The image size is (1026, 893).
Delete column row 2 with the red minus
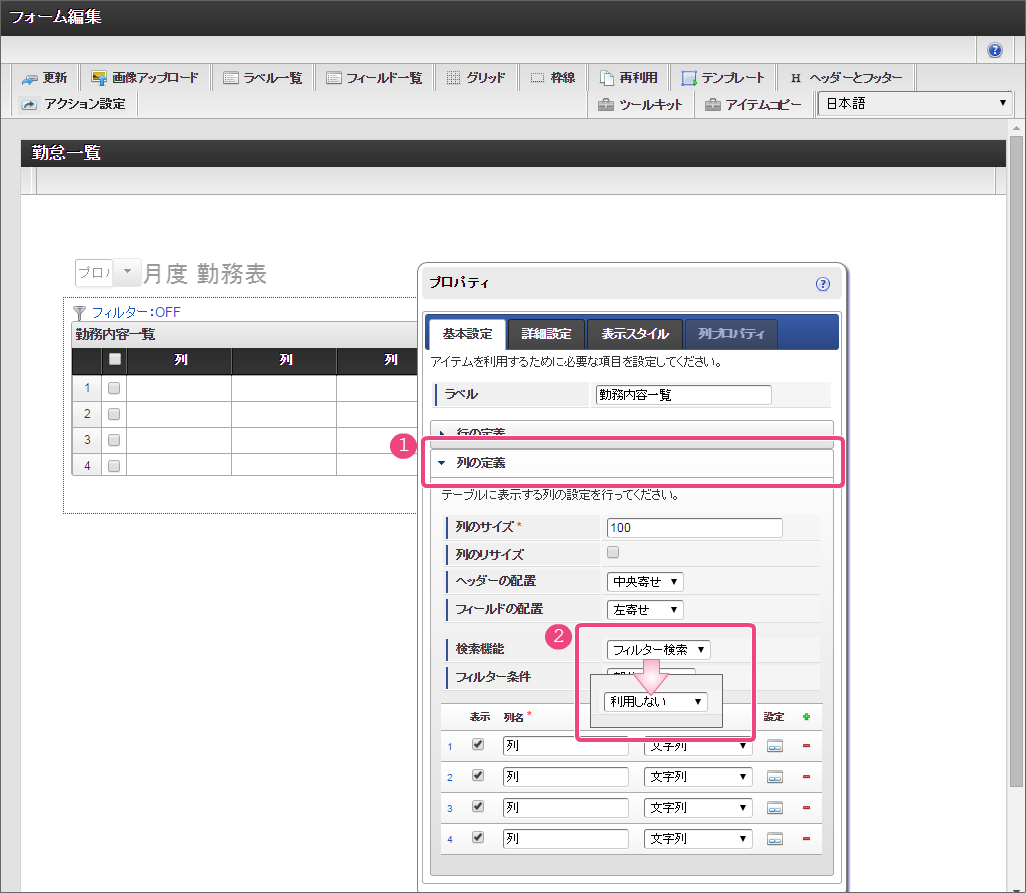pyautogui.click(x=806, y=777)
